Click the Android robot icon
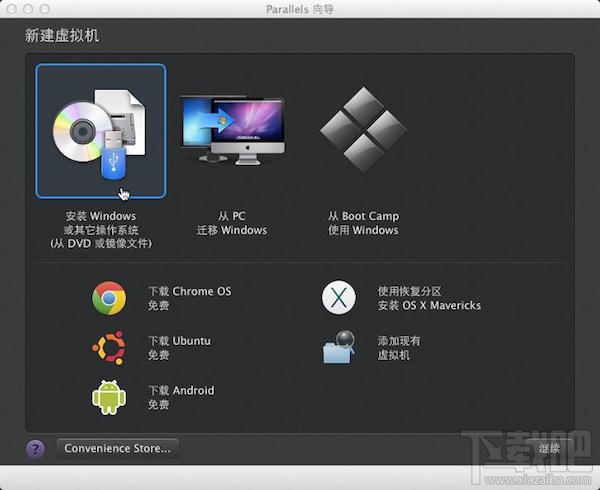Screen dimensions: 600x490 (x=109, y=397)
